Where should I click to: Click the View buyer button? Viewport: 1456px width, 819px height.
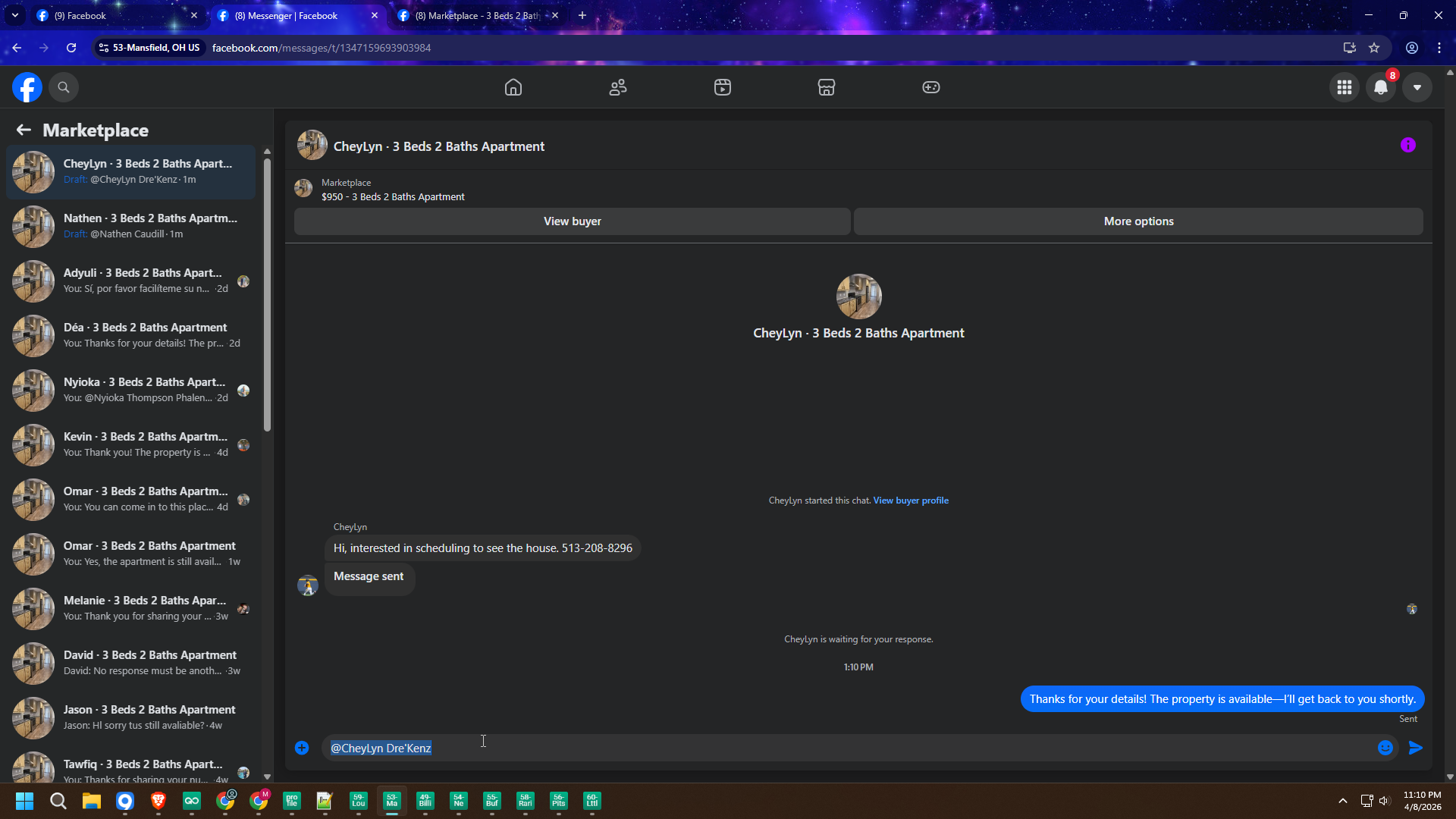coord(572,221)
